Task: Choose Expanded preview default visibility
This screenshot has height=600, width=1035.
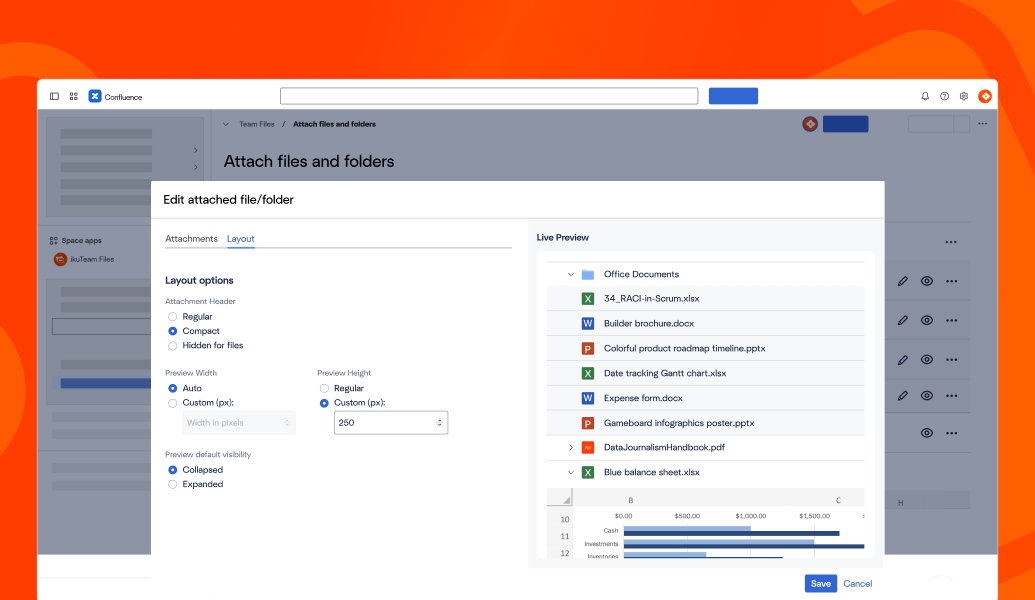Action: [x=173, y=484]
